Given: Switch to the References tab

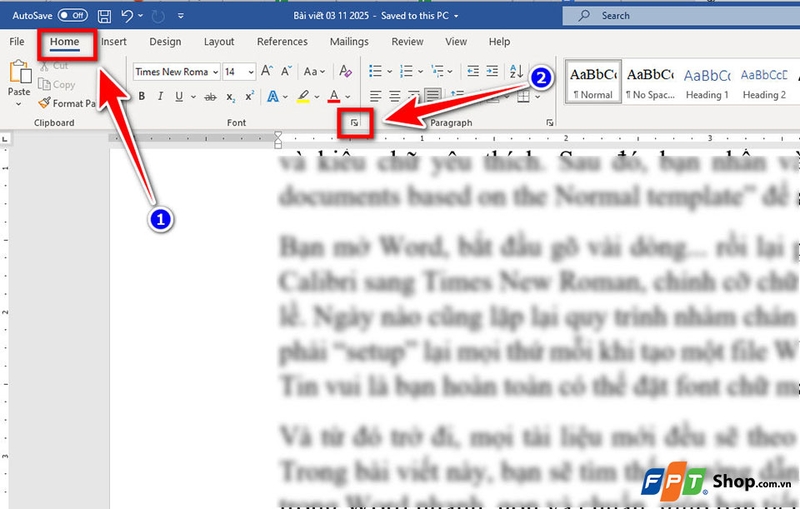Looking at the screenshot, I should point(282,41).
